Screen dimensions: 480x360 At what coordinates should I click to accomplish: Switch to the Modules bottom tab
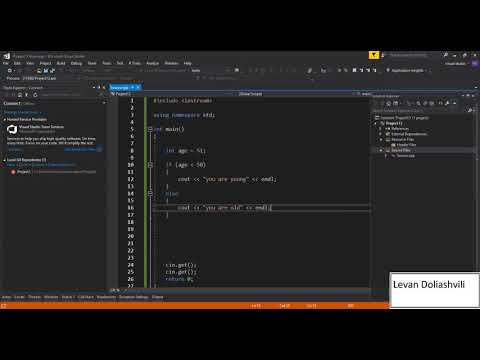(x=51, y=297)
